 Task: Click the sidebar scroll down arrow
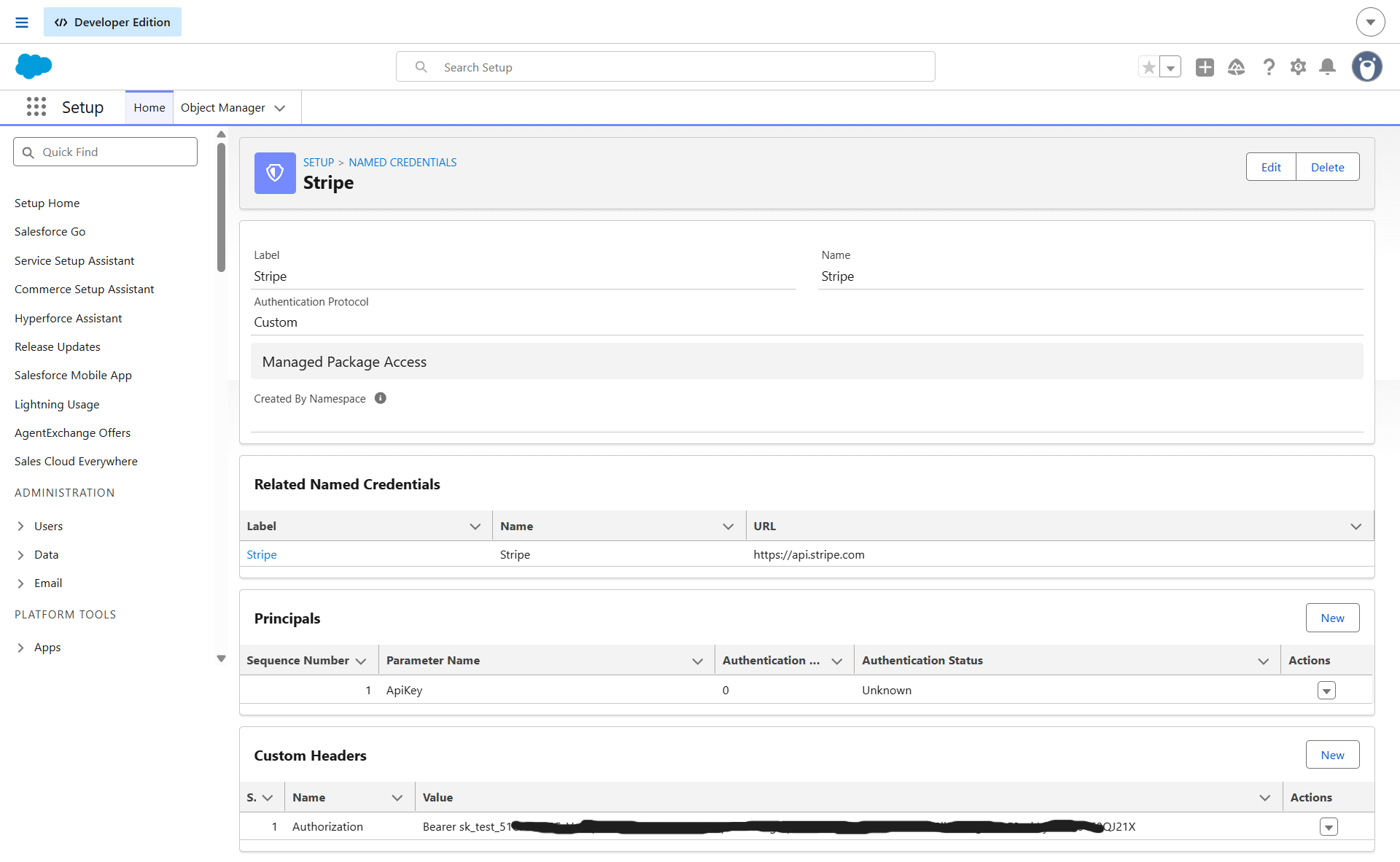(221, 659)
